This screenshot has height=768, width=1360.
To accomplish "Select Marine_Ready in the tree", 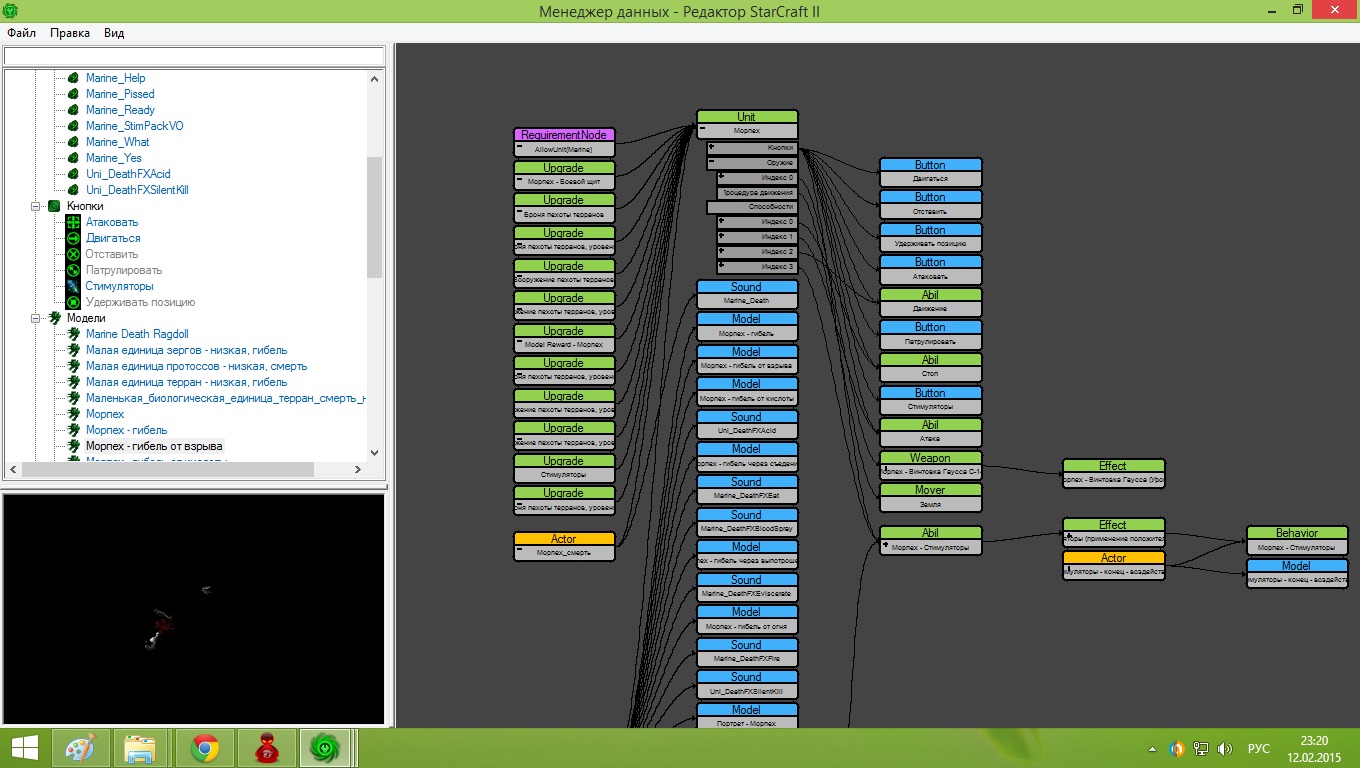I will pos(120,110).
